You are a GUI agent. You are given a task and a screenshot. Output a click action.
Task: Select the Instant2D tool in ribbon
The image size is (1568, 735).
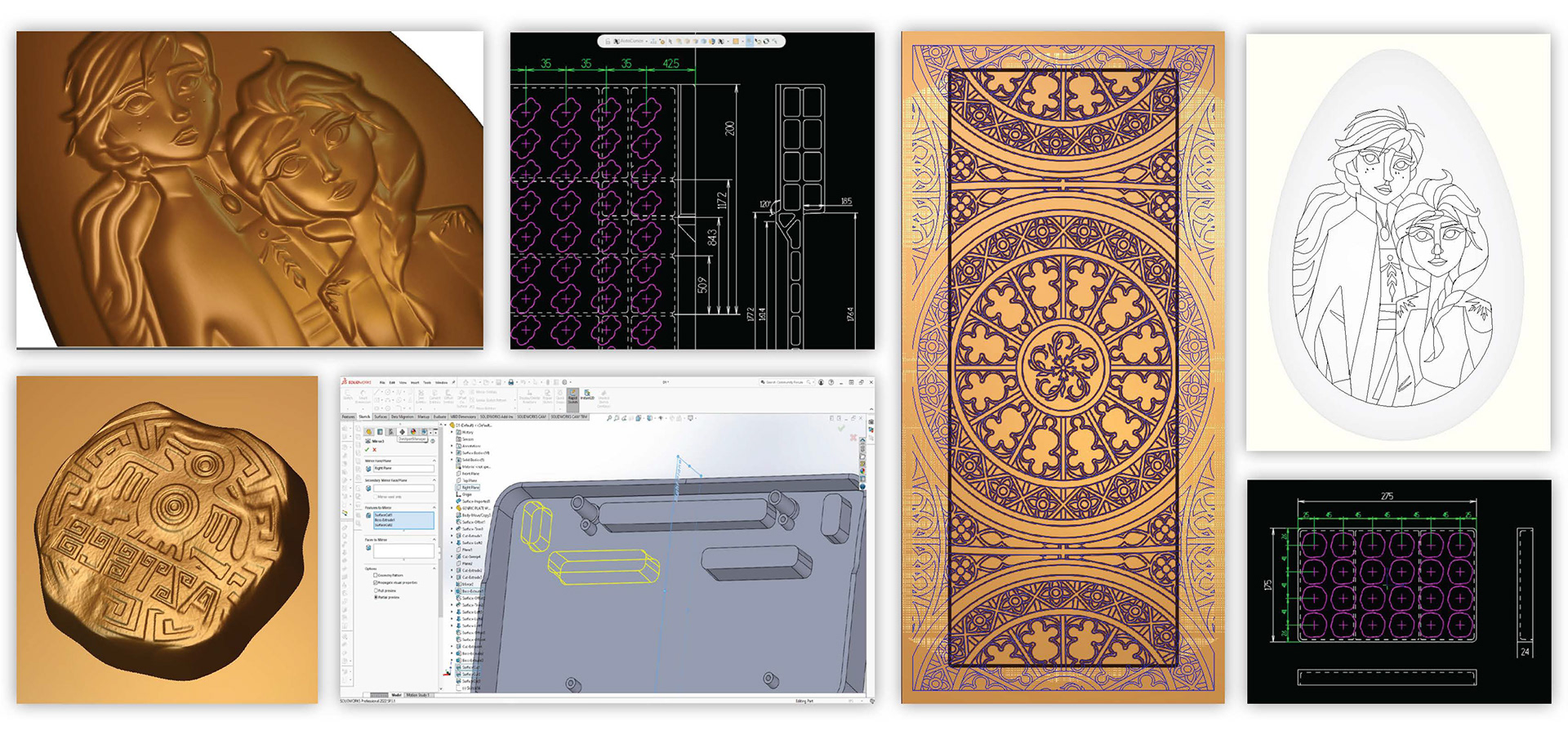pyautogui.click(x=587, y=395)
